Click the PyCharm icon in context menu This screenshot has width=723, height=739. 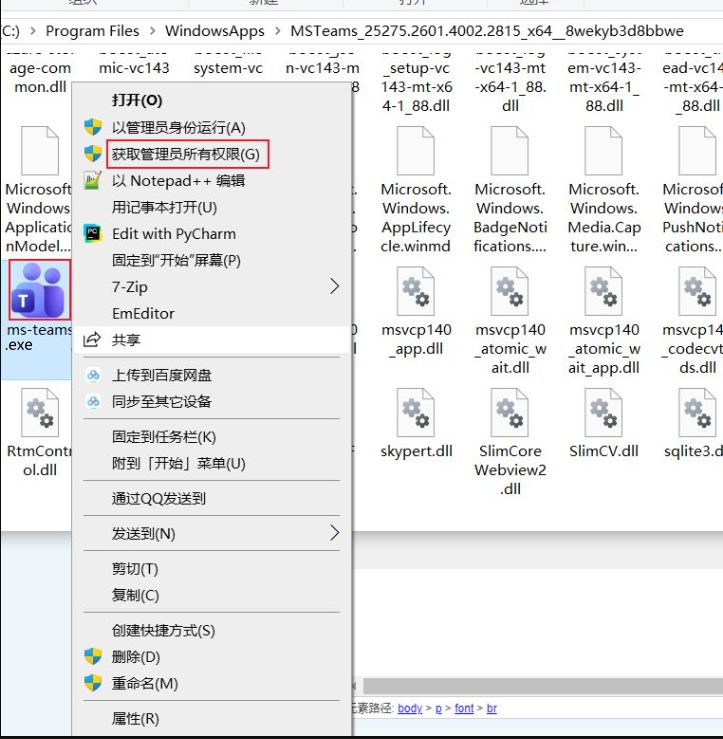pyautogui.click(x=93, y=234)
